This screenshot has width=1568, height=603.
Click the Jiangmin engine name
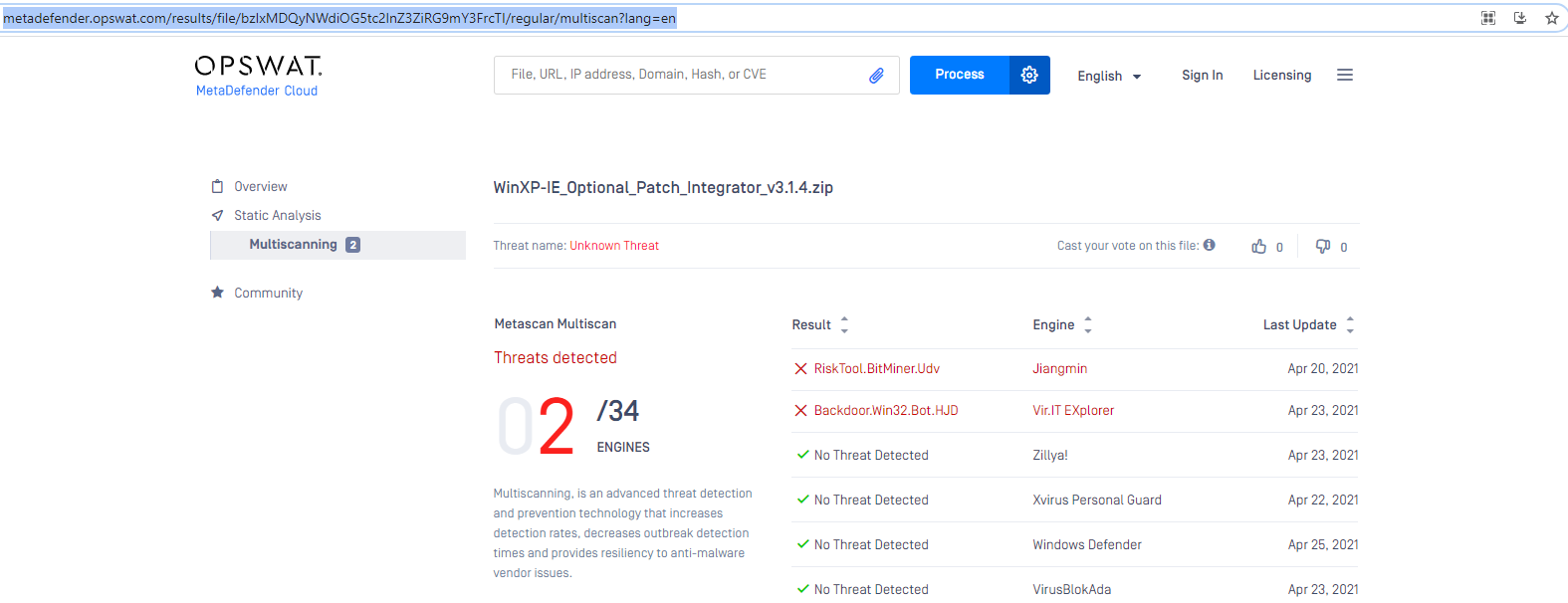click(x=1059, y=368)
